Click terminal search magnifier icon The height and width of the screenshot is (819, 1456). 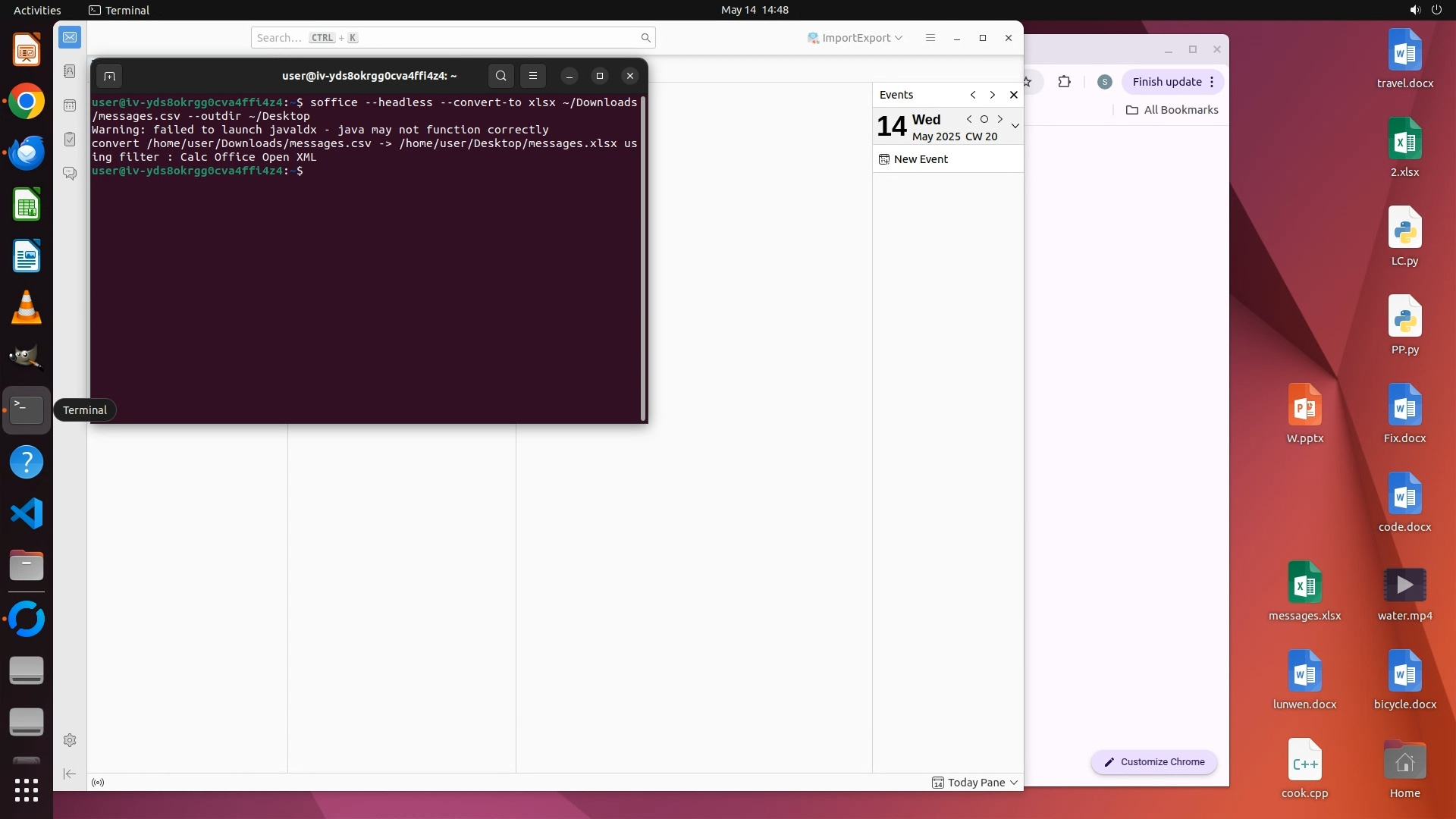500,76
